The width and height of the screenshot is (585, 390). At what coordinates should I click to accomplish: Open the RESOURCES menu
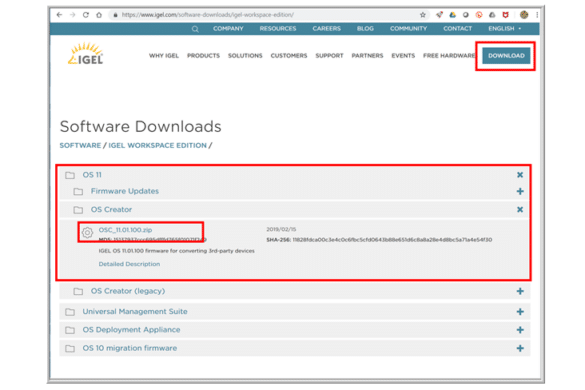tap(278, 28)
